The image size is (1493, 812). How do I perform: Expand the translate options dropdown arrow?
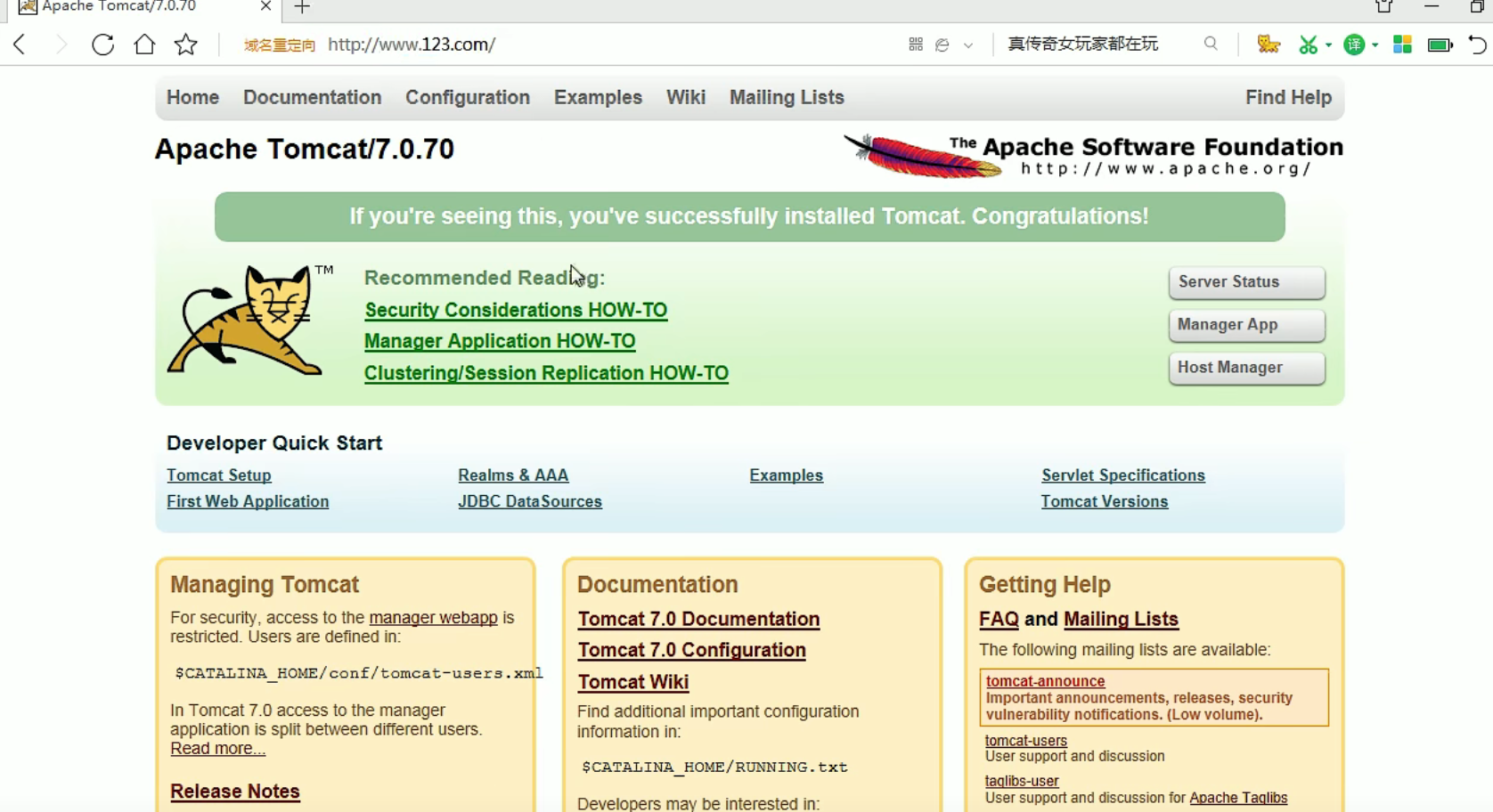point(1375,45)
